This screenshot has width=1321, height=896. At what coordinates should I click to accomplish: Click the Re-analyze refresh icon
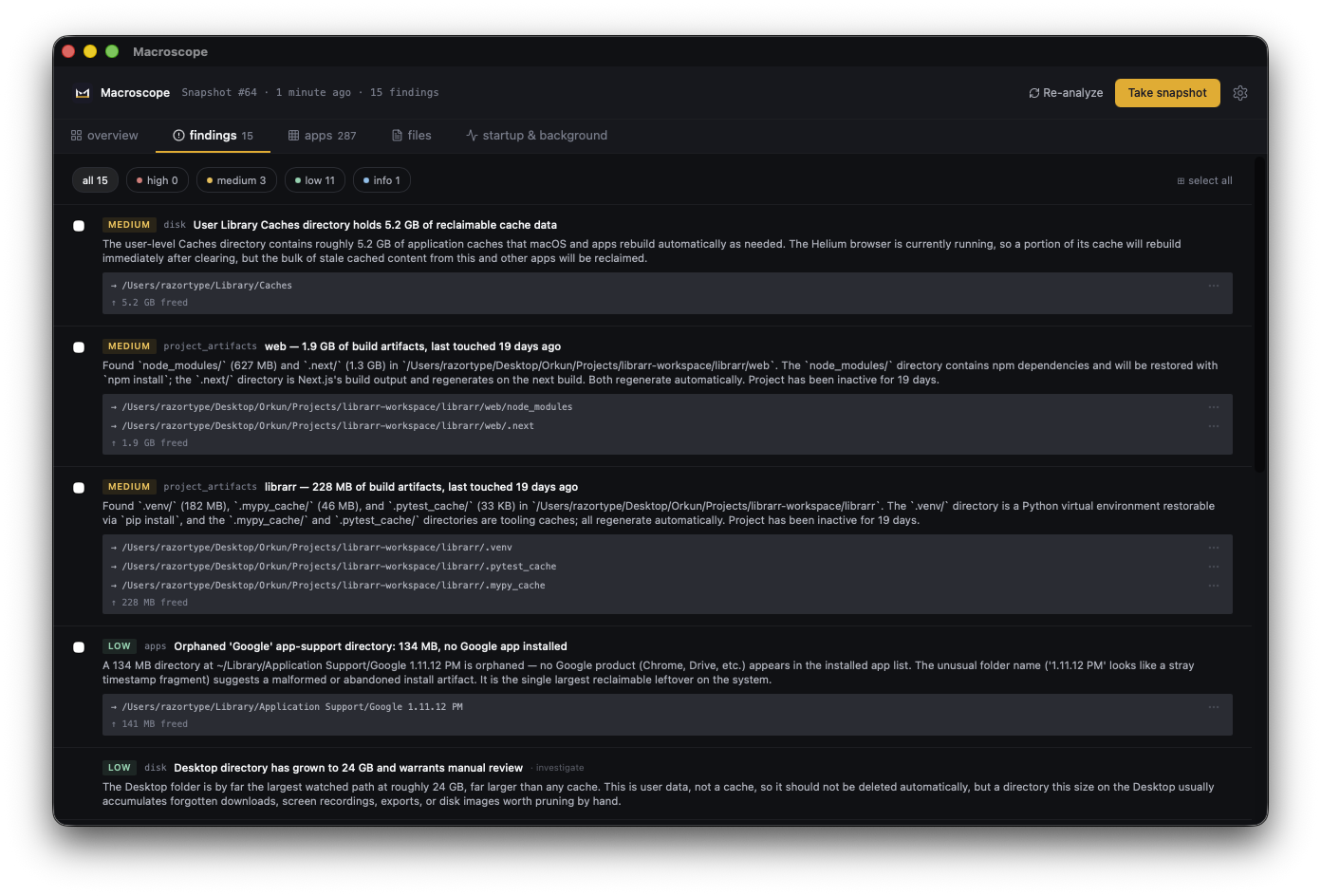tap(1034, 93)
